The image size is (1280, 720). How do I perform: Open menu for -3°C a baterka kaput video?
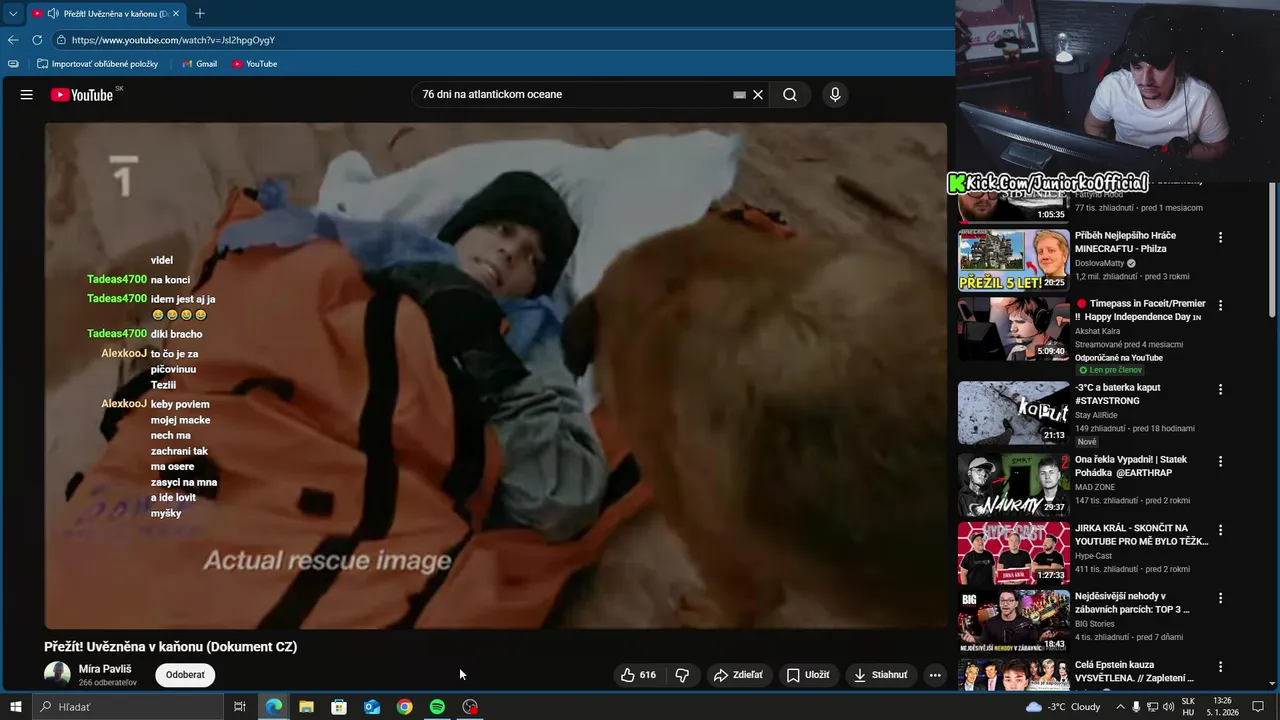[1220, 390]
